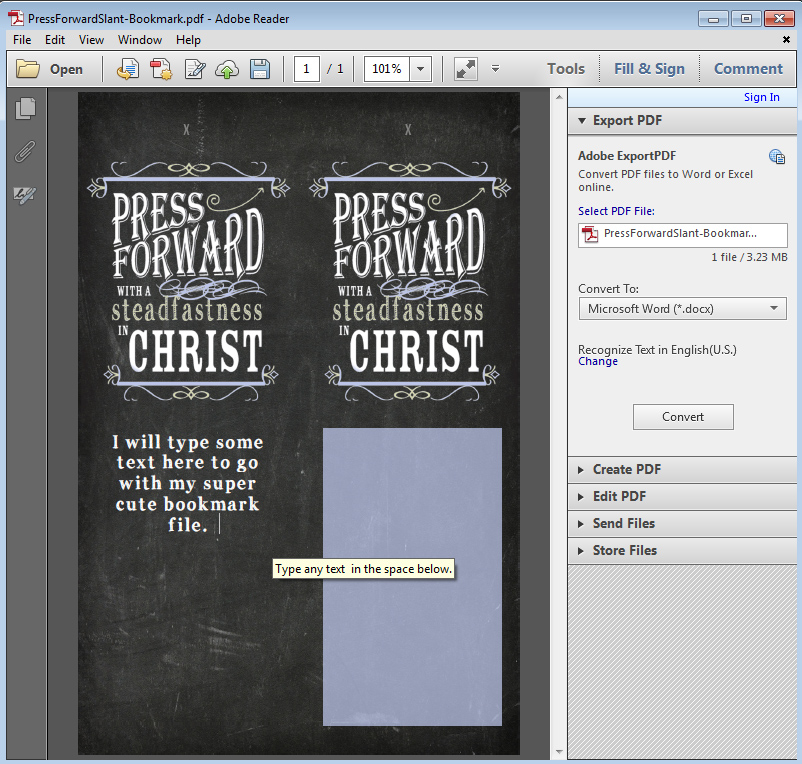Open the View menu
Image resolution: width=802 pixels, height=764 pixels.
91,40
